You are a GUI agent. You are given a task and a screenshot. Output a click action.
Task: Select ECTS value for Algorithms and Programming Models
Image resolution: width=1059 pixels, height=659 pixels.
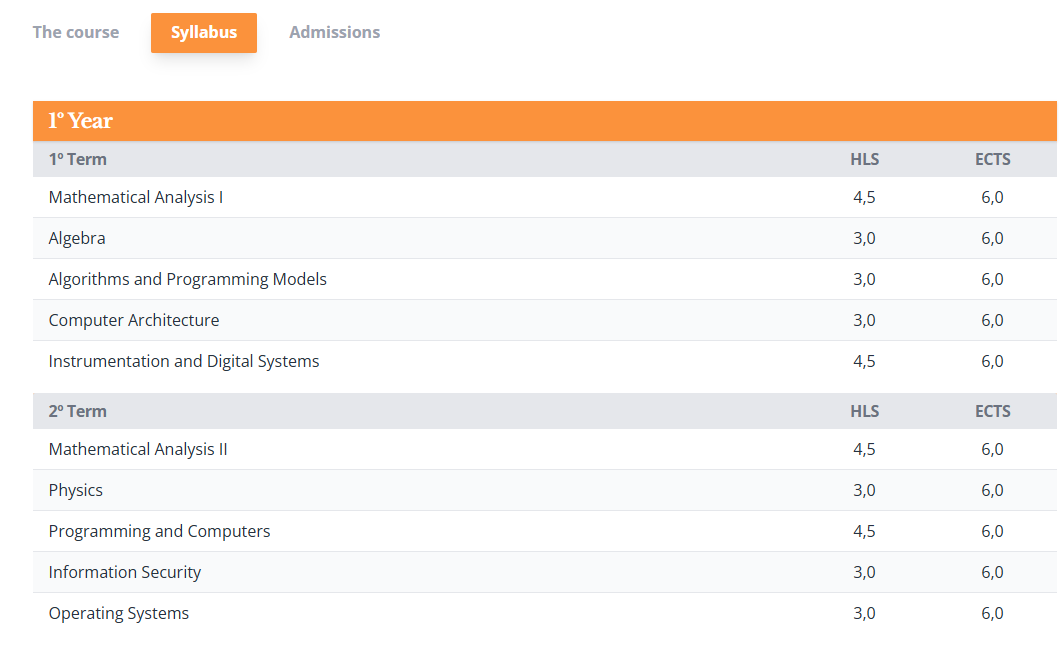(x=992, y=280)
